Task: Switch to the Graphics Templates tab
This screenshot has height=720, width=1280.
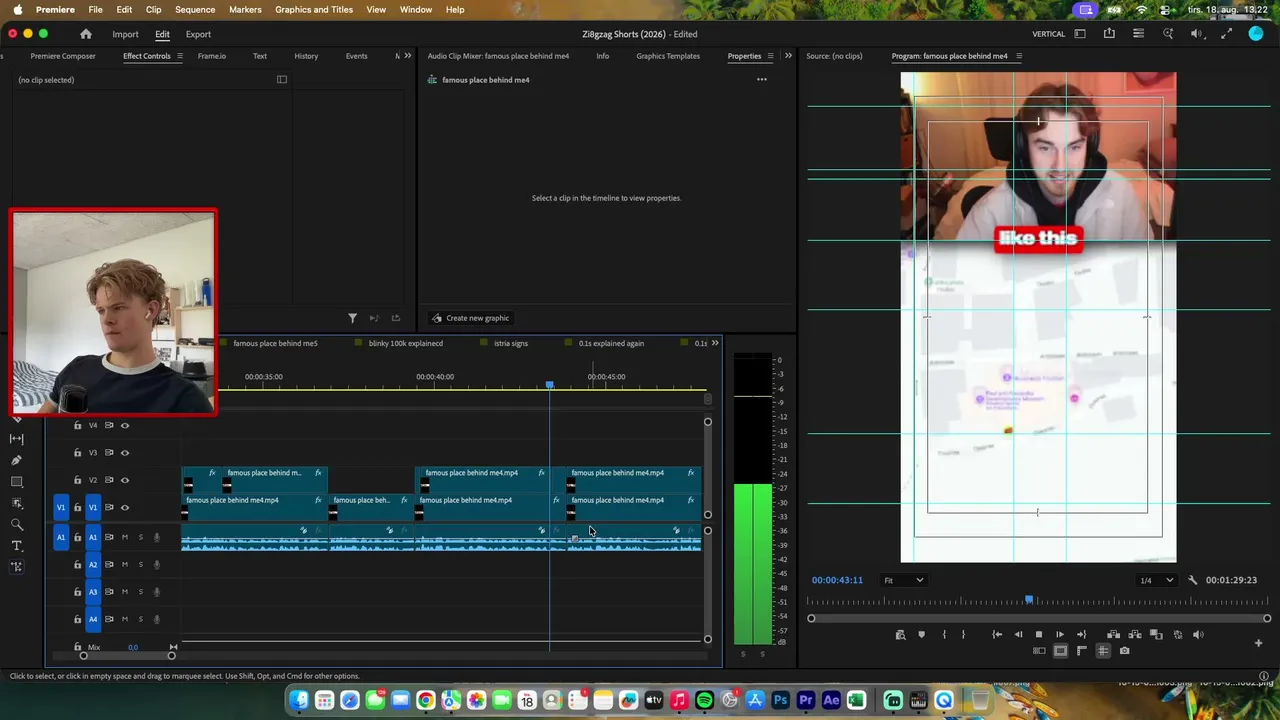Action: tap(668, 56)
